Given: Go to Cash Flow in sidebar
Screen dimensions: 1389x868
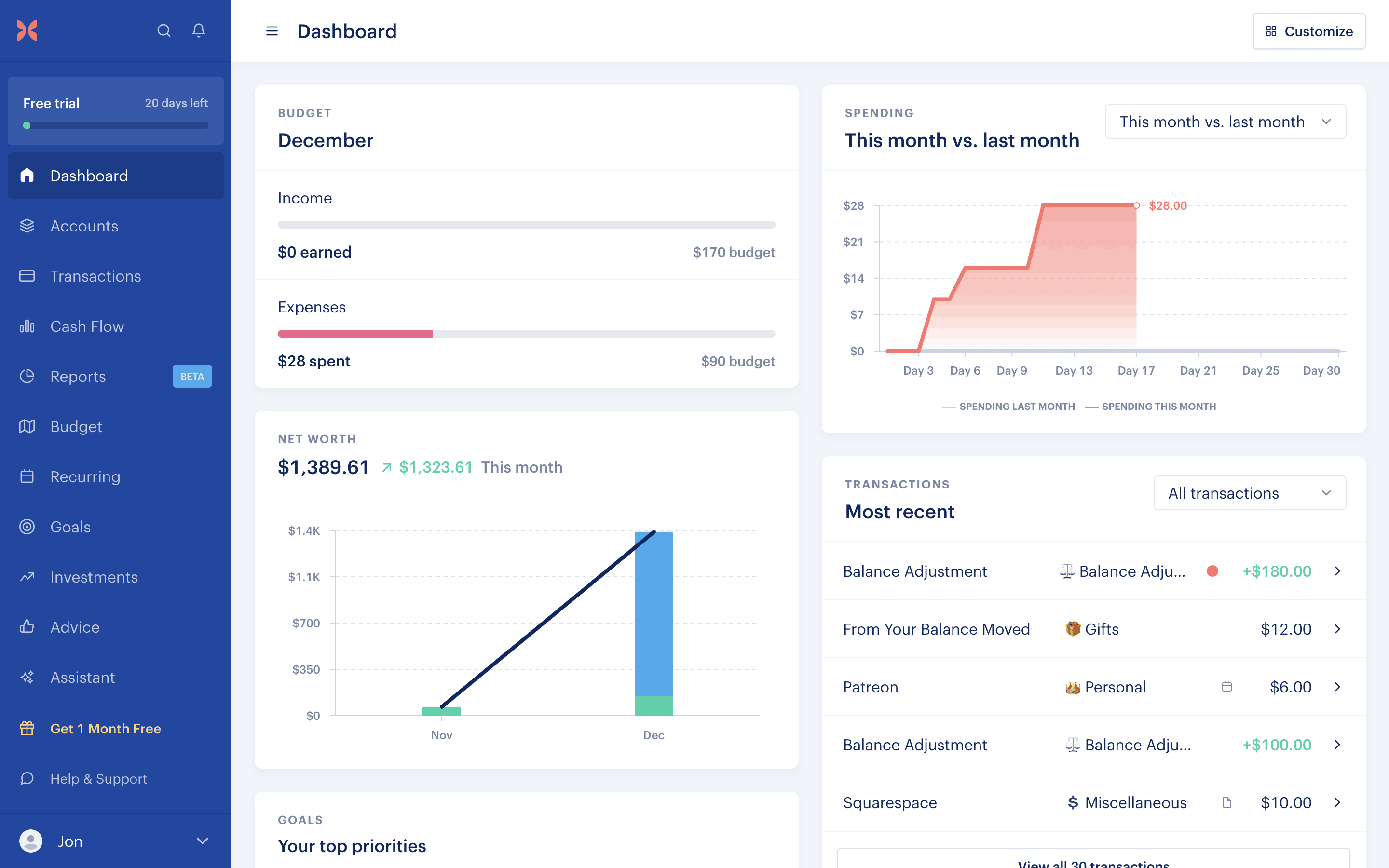Looking at the screenshot, I should pos(87,326).
